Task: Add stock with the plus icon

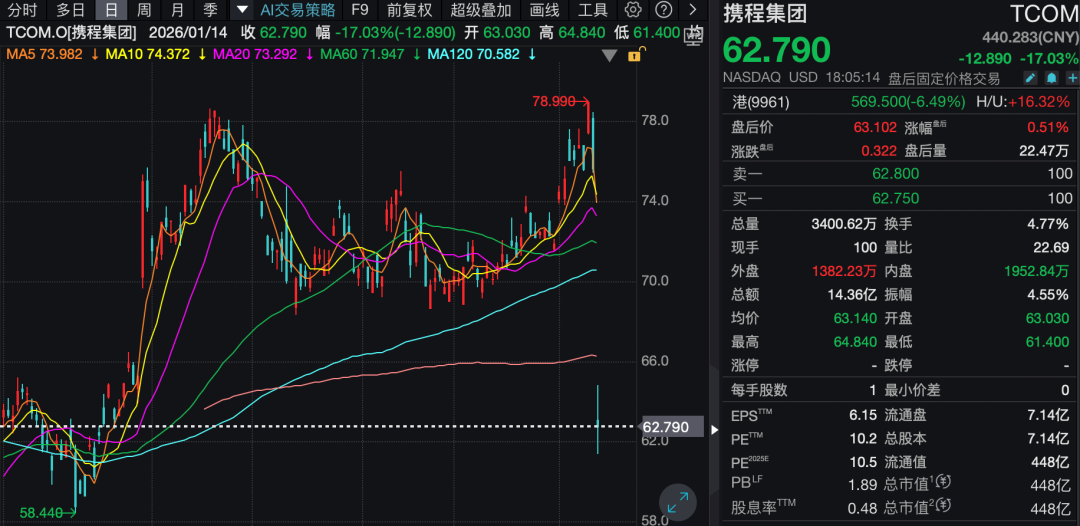Action: [1071, 77]
